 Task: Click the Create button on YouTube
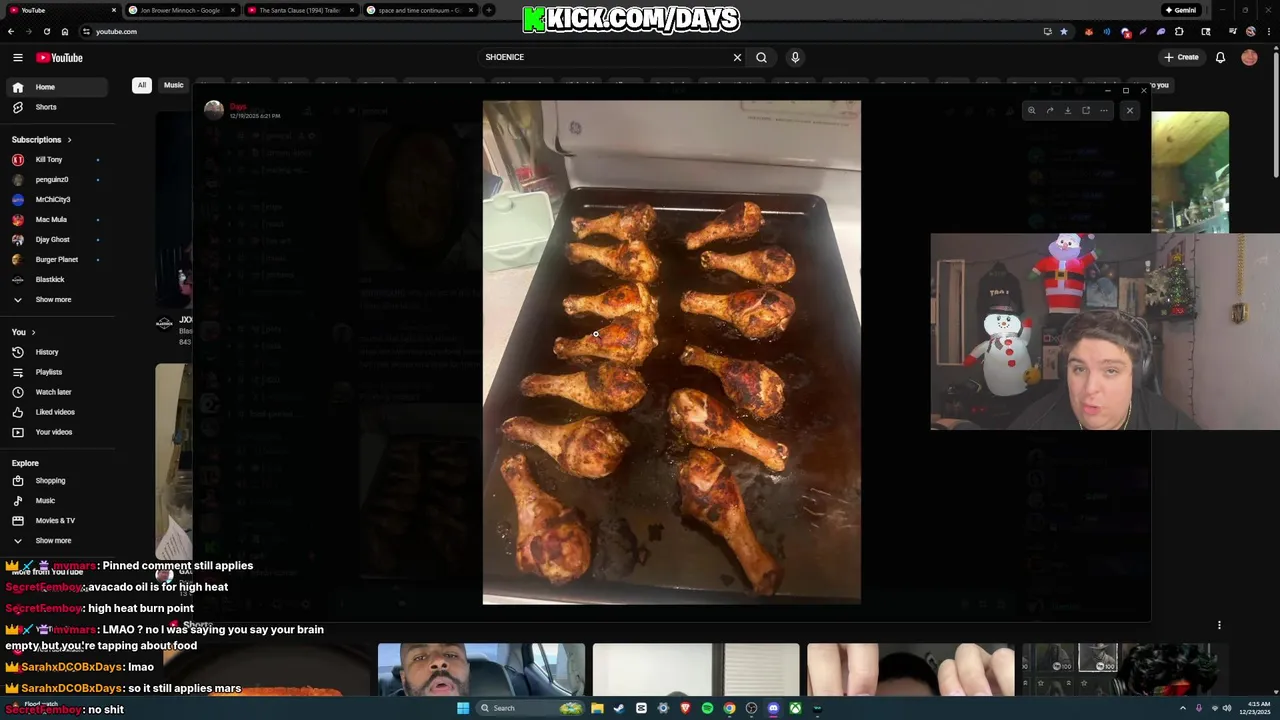tap(1181, 57)
